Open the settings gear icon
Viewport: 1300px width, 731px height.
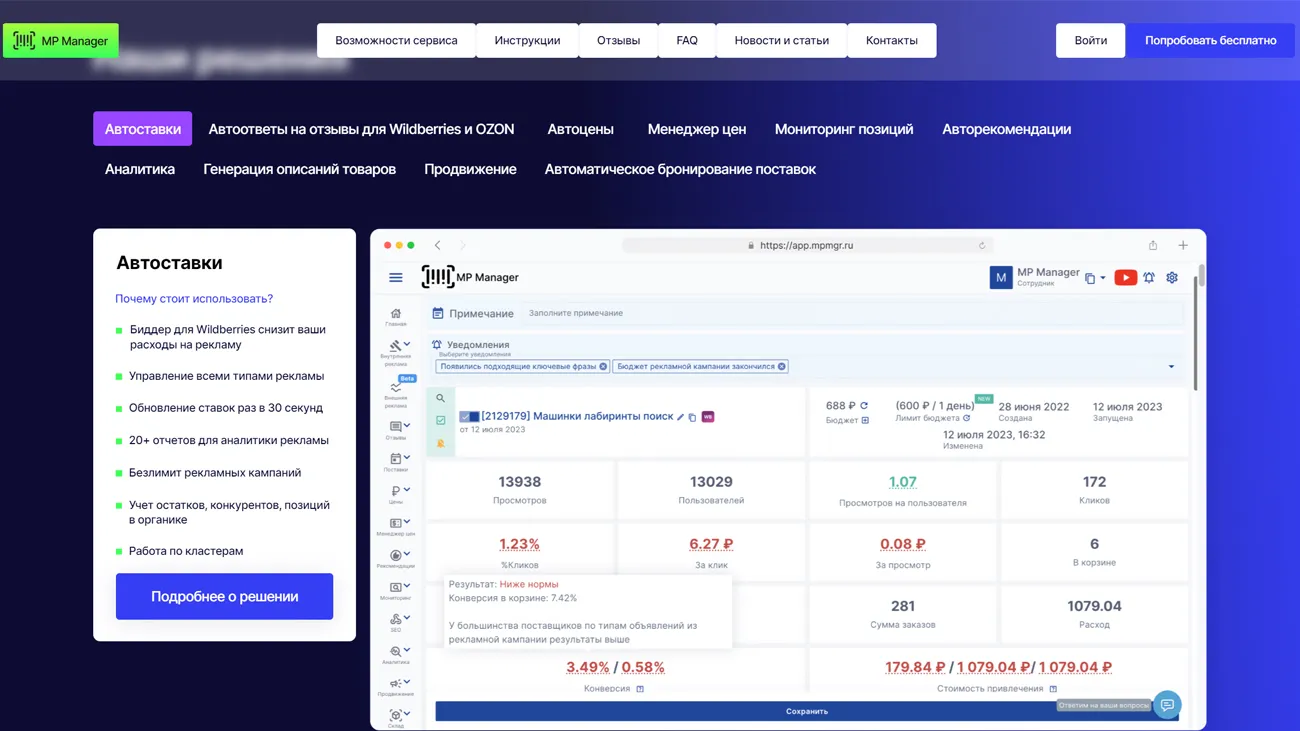click(x=1172, y=278)
